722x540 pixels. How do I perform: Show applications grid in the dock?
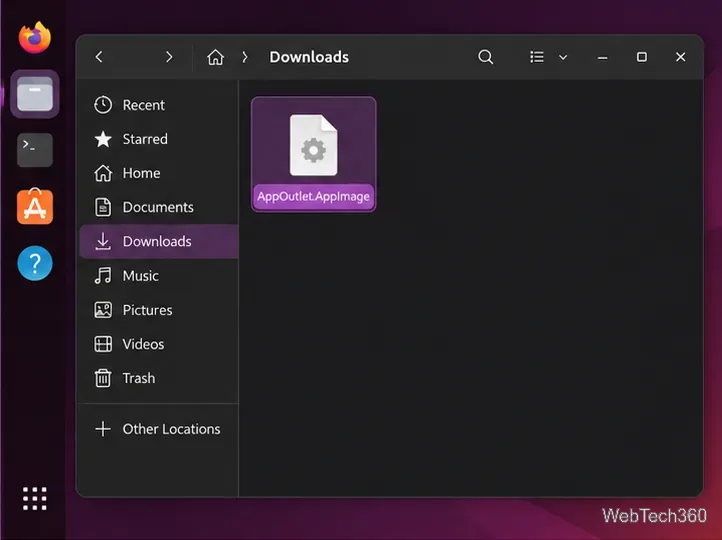tap(35, 499)
